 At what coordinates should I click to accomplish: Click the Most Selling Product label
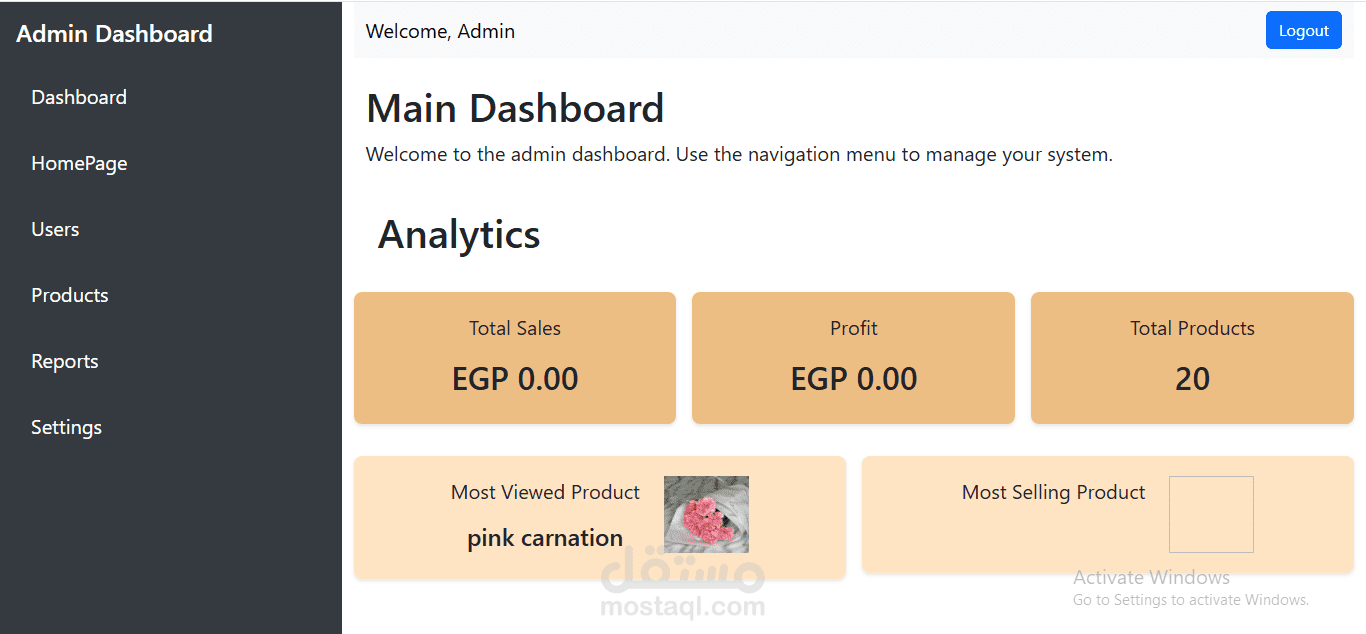pos(1053,492)
